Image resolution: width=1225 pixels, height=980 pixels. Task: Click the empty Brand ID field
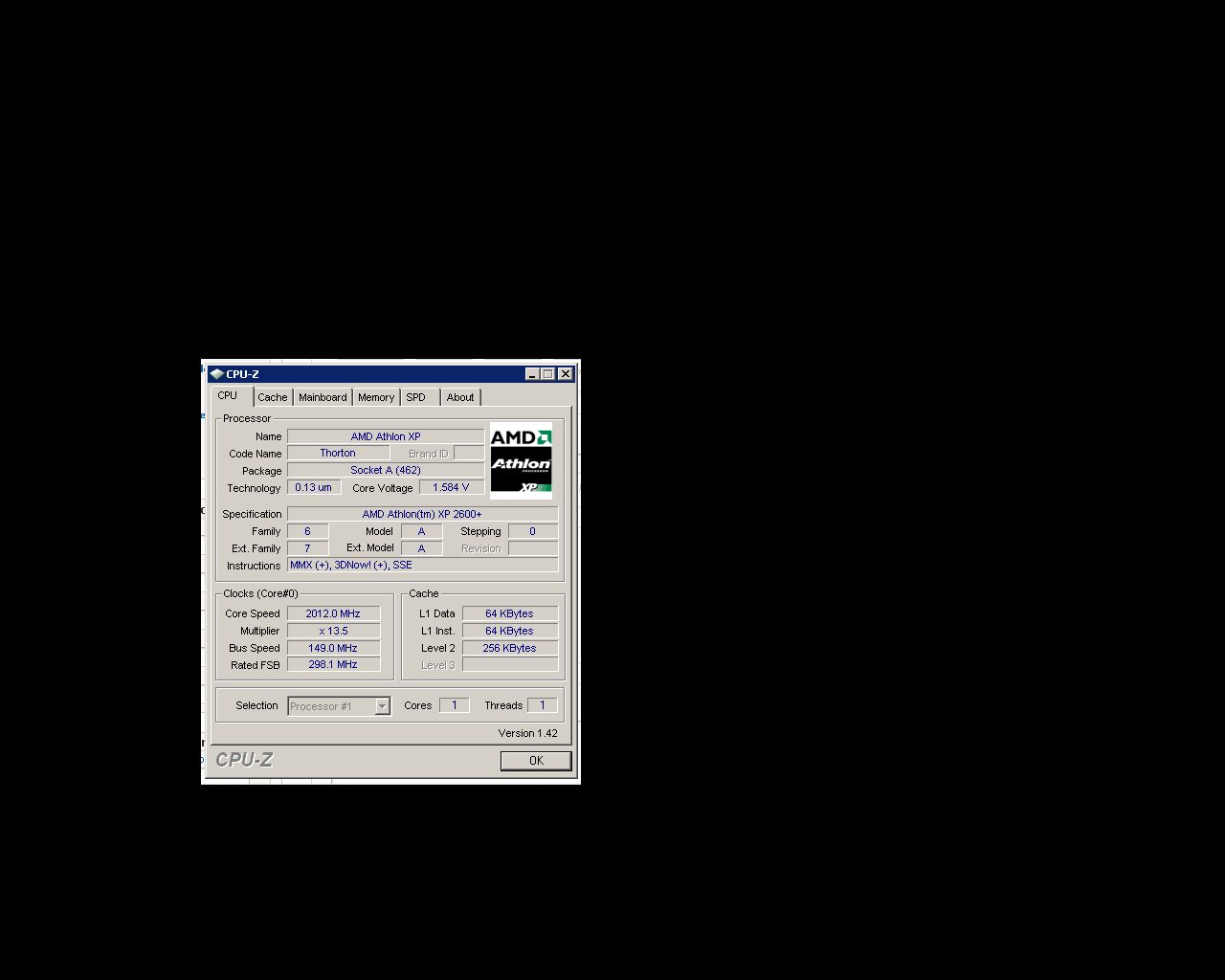coord(469,454)
